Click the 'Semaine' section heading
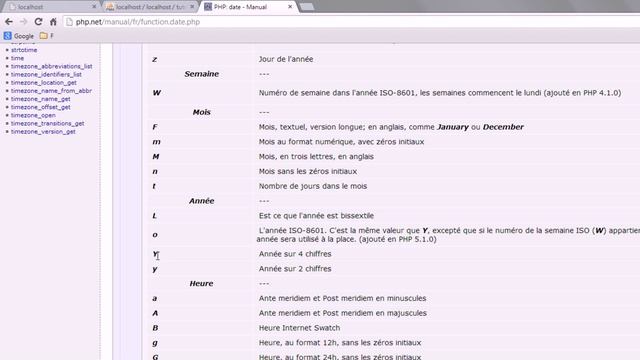The width and height of the screenshot is (640, 360). [201, 74]
